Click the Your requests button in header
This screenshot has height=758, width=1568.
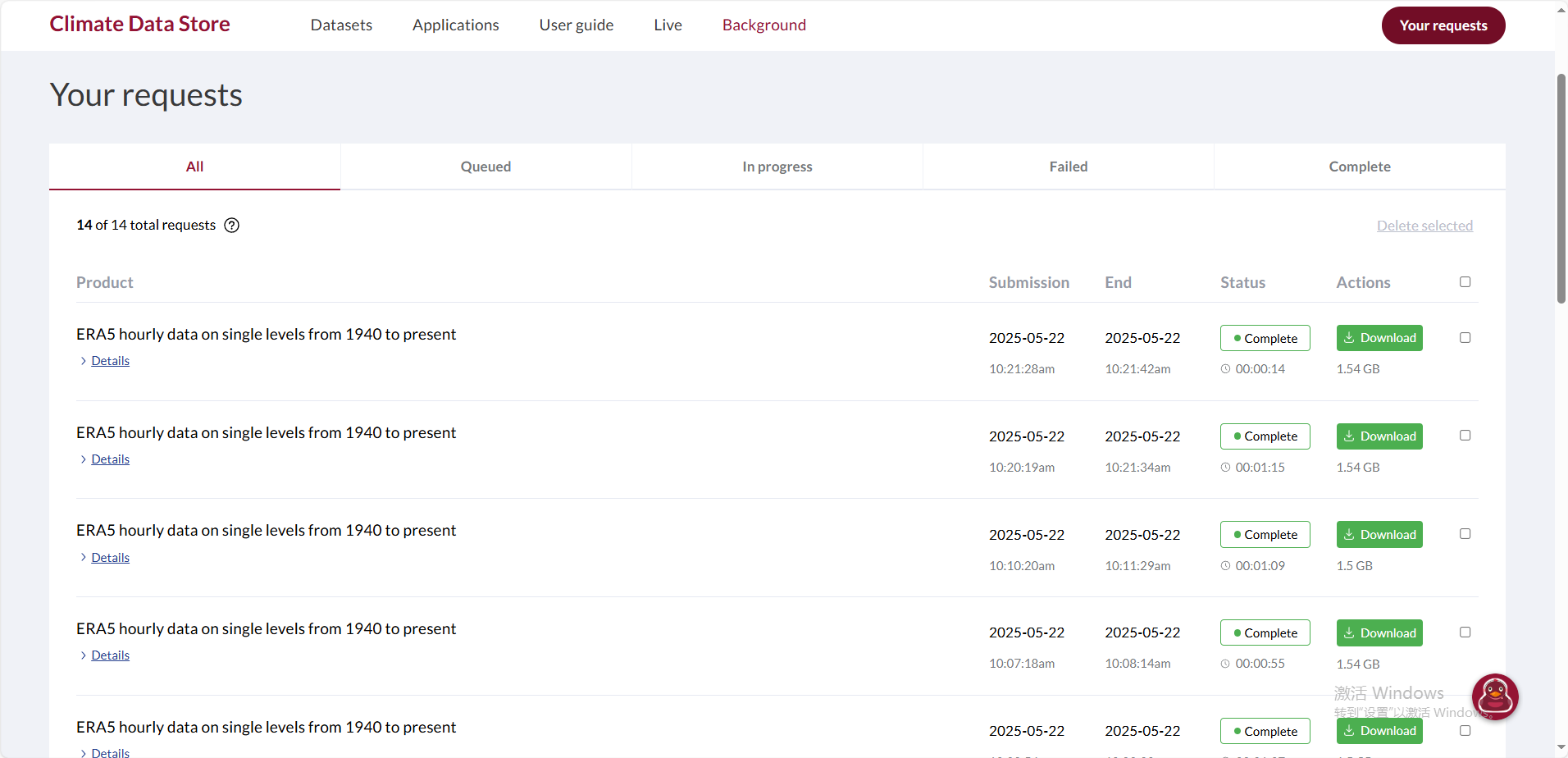(1443, 25)
